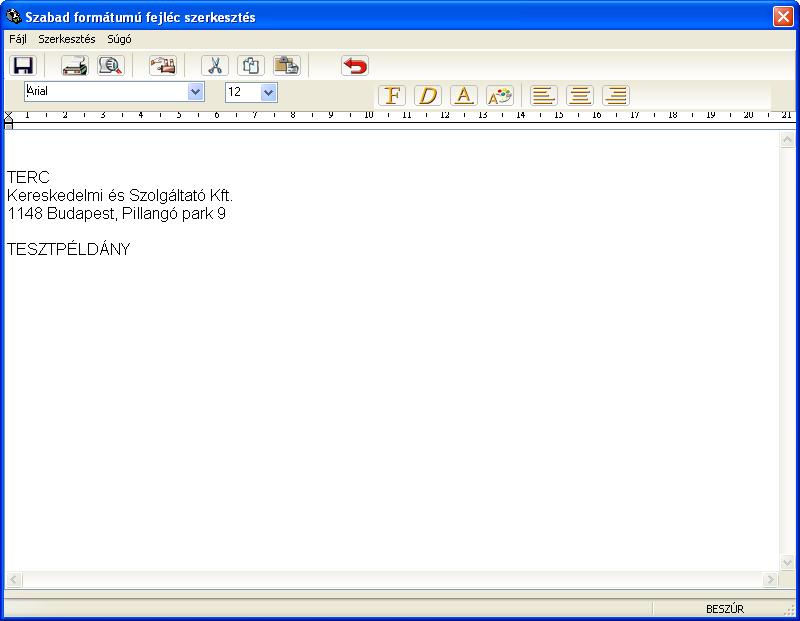Copy selection using the copy icon

251,66
